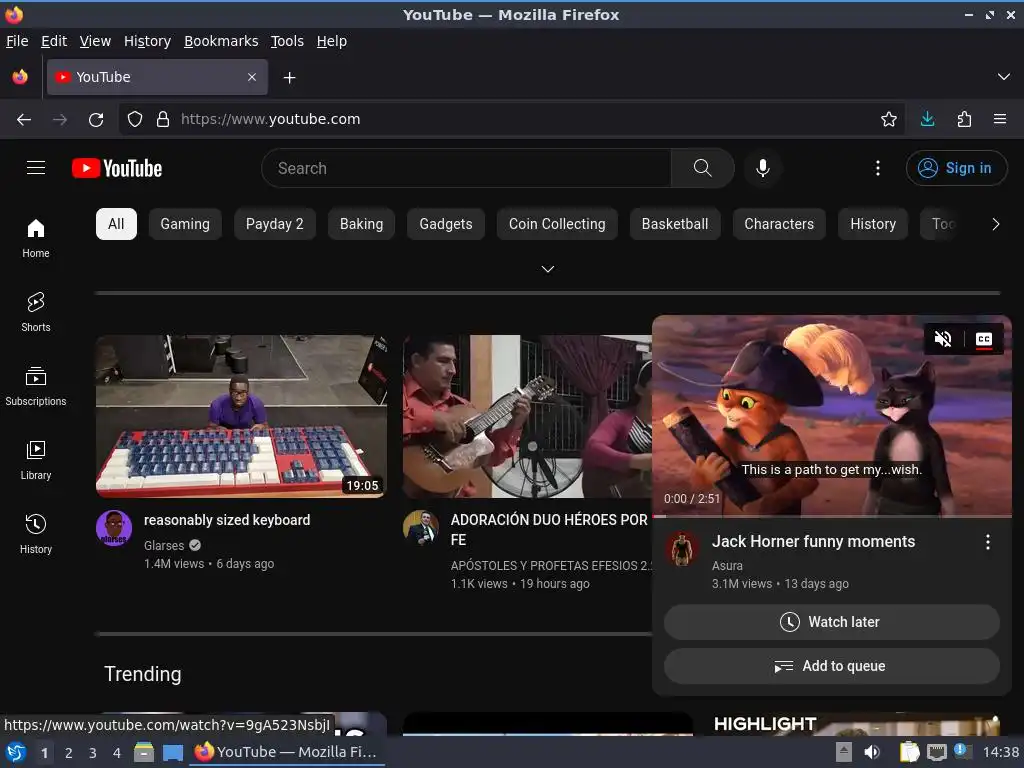Open History from sidebar

(x=36, y=534)
